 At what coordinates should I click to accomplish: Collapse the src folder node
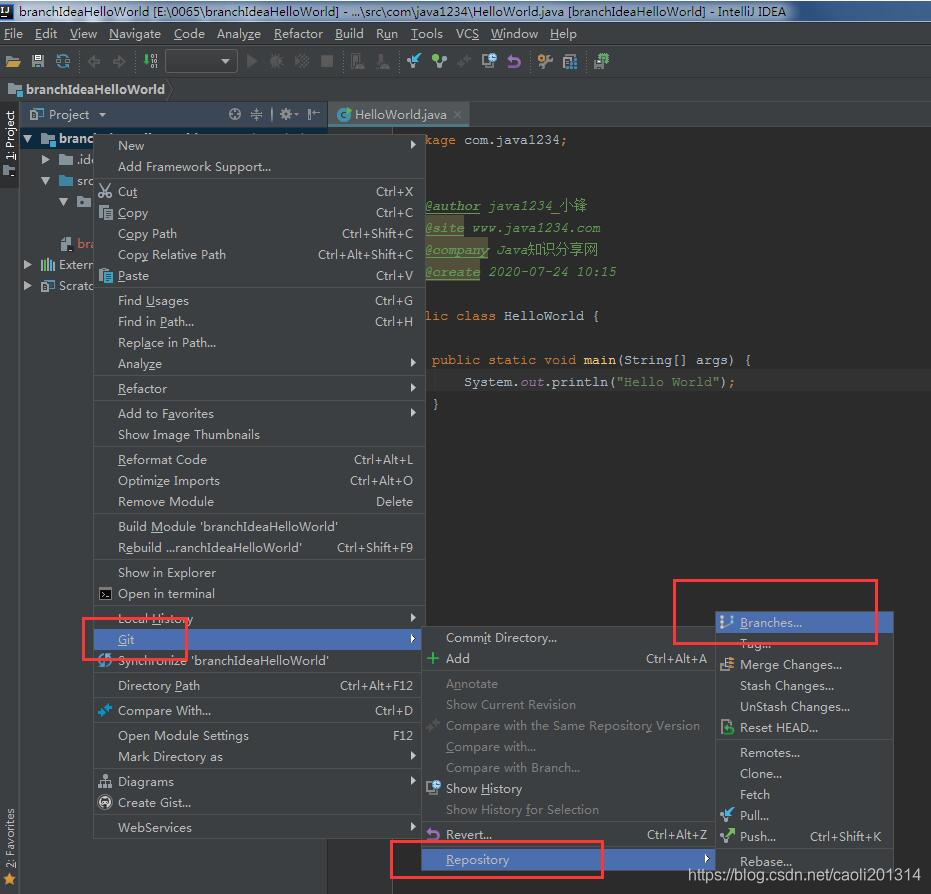point(46,181)
